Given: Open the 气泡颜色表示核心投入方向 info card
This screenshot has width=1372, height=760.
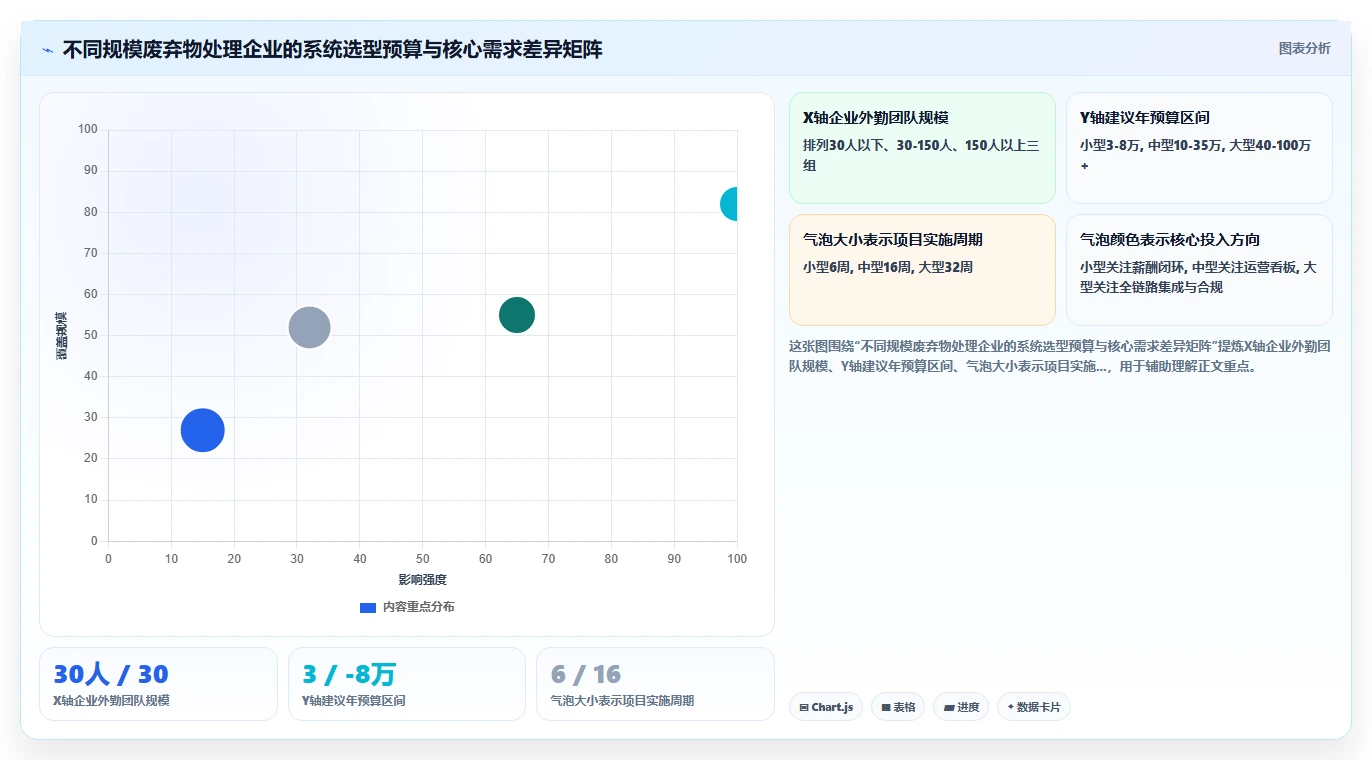Looking at the screenshot, I should tap(1199, 270).
